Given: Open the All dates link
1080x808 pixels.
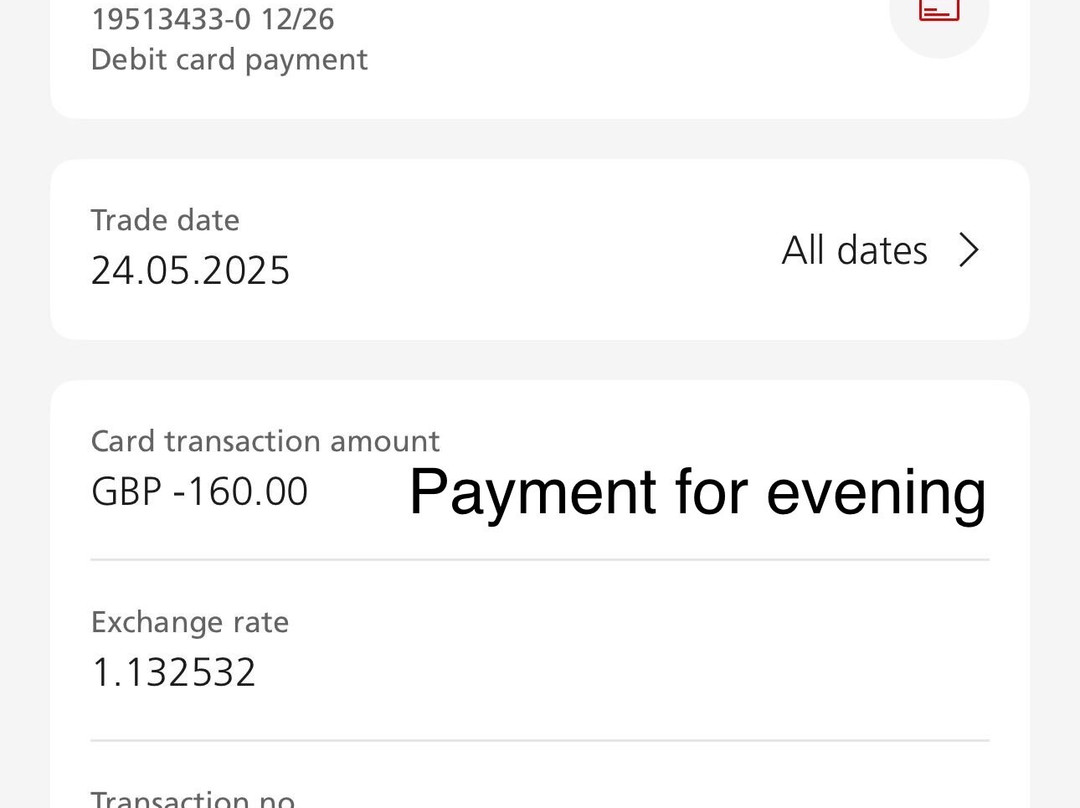Looking at the screenshot, I should [854, 250].
